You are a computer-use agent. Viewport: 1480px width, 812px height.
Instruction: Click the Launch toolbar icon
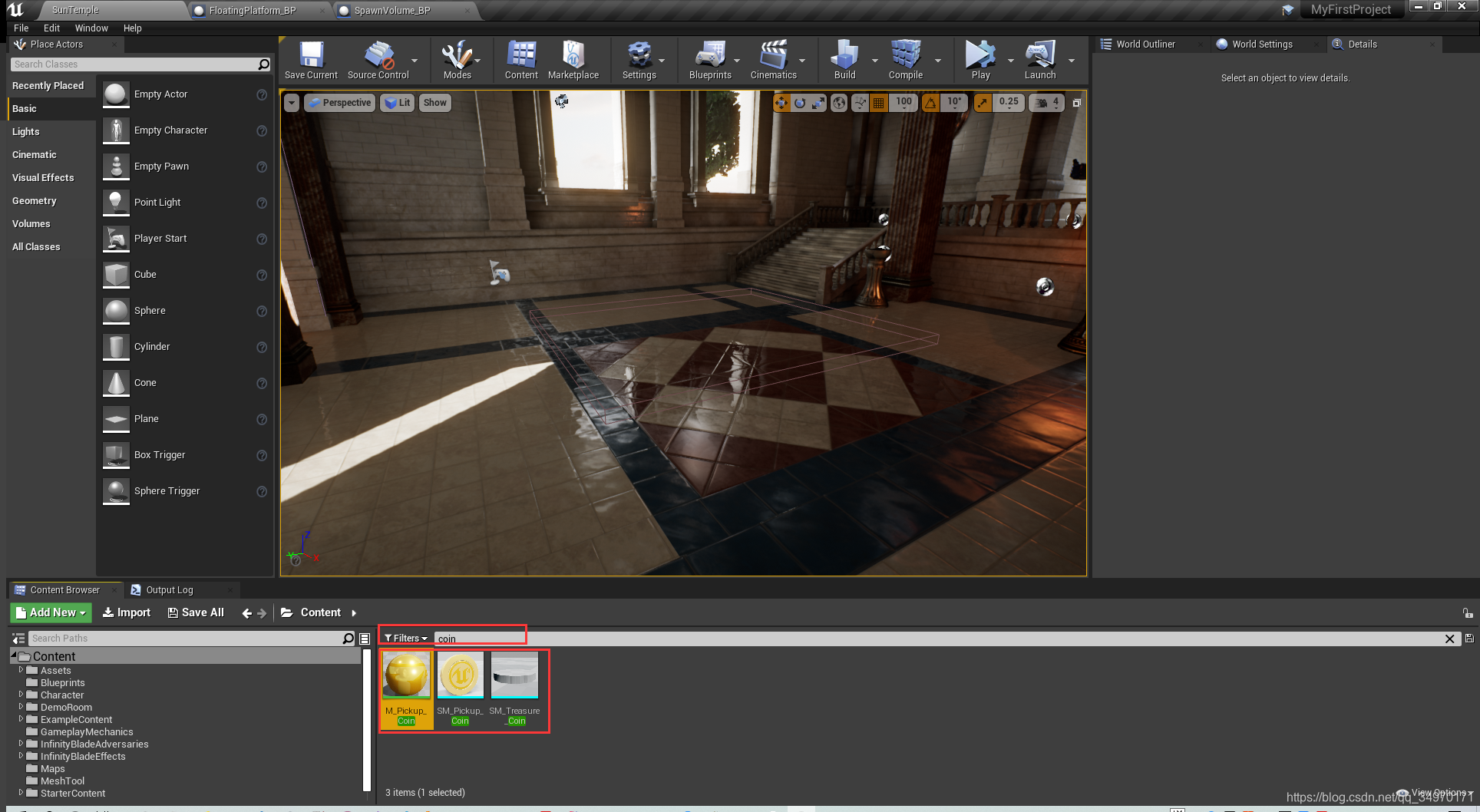pyautogui.click(x=1040, y=60)
